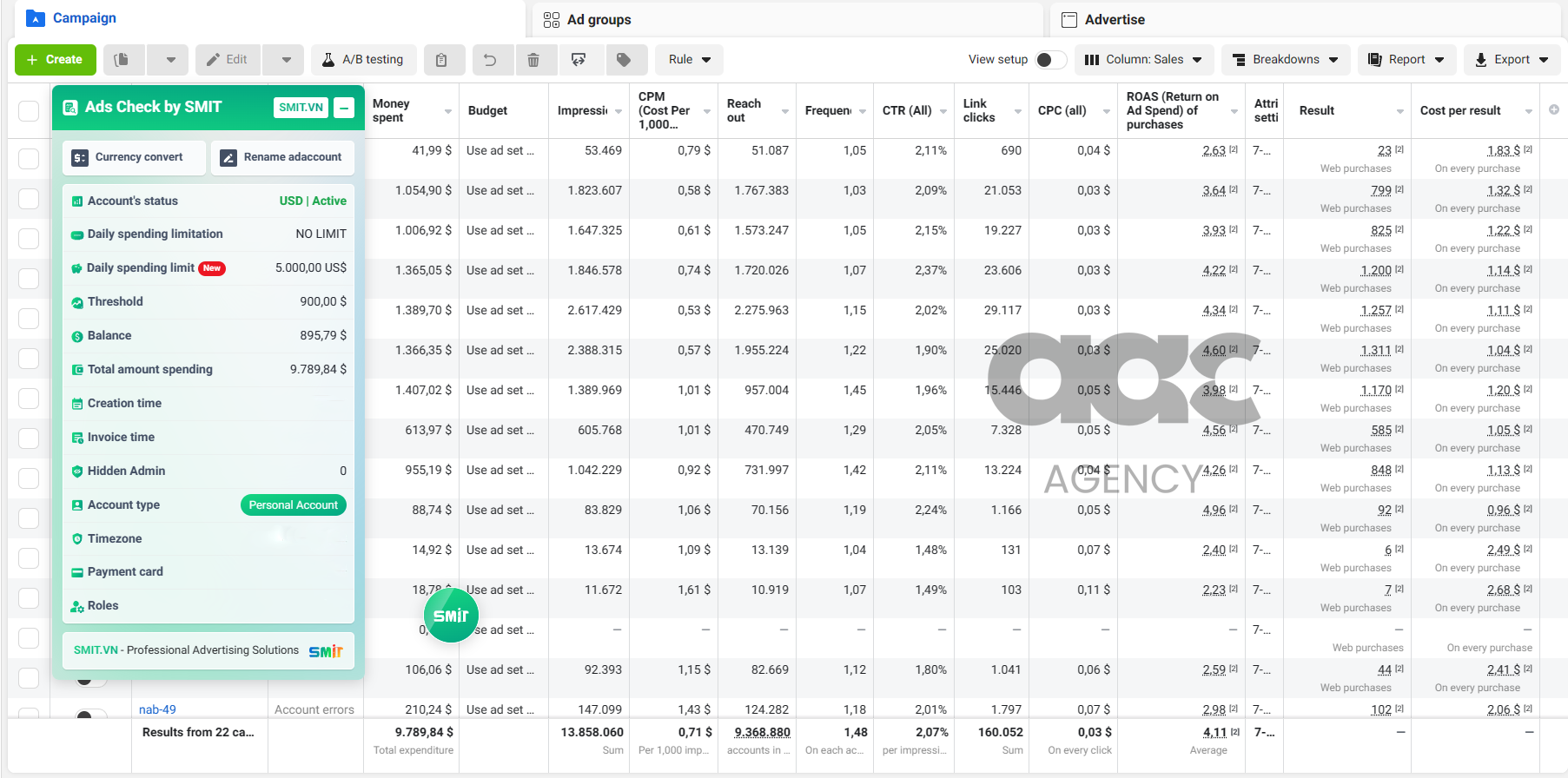Tick the checkbox for the 1.366,35 $ row

[29, 359]
